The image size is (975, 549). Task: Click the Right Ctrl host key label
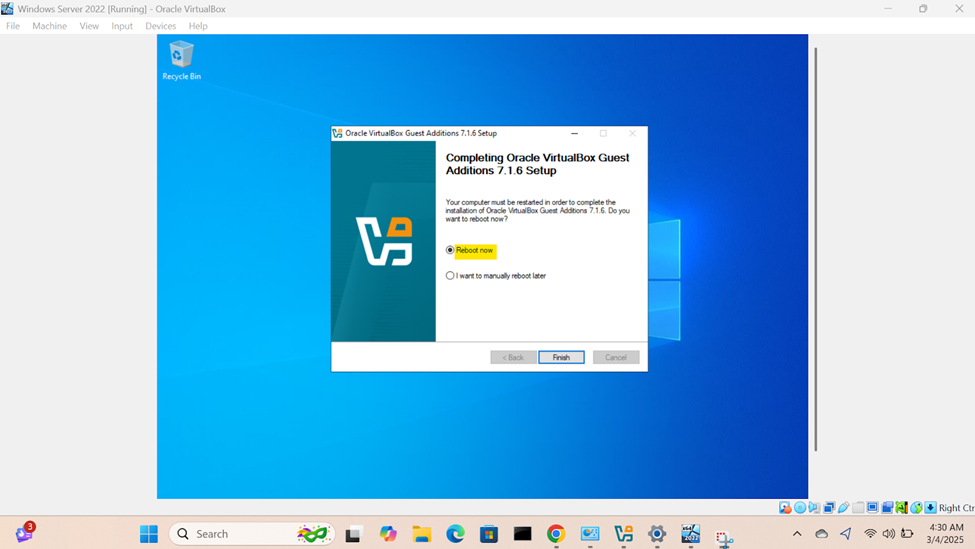point(956,508)
